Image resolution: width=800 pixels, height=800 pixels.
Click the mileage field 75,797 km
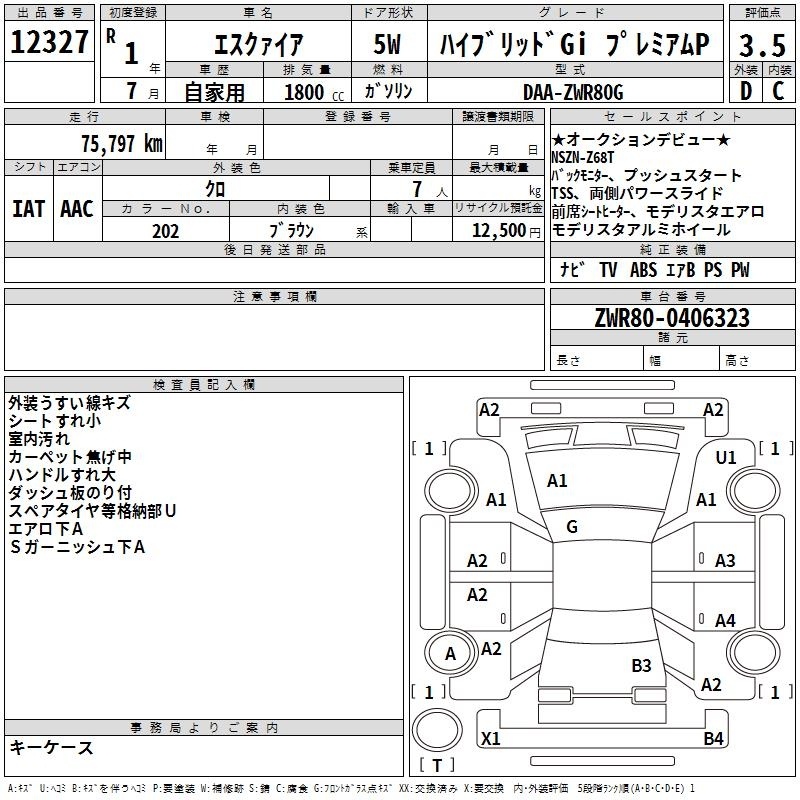coord(122,144)
